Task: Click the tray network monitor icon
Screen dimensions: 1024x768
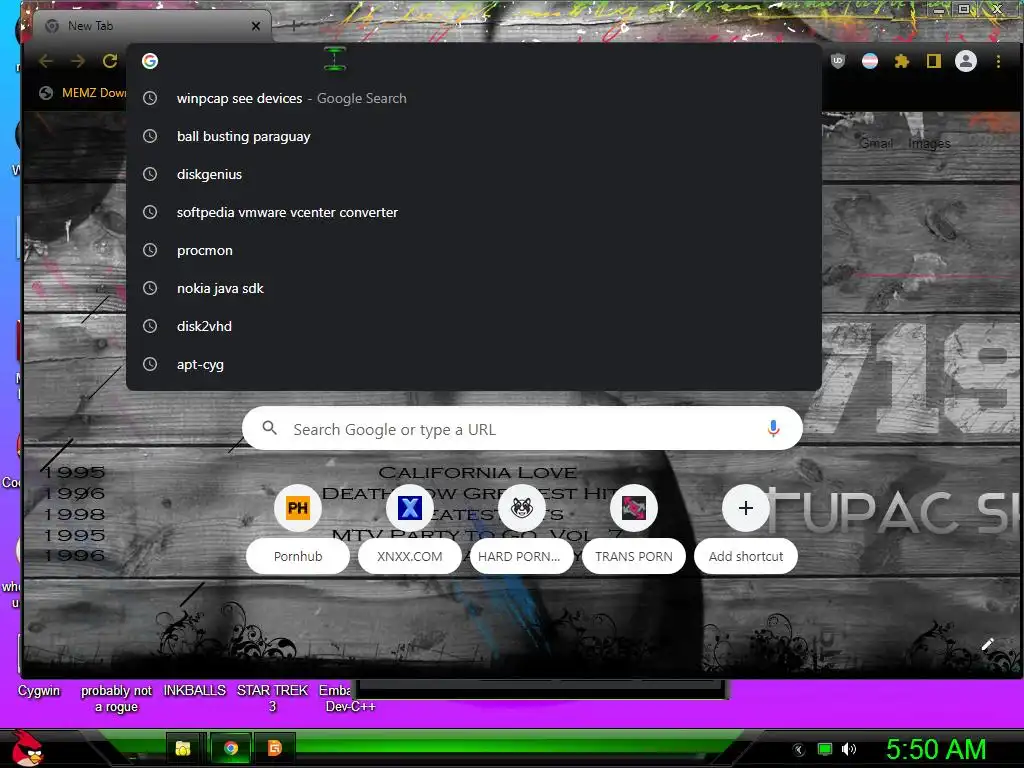Action: pos(825,749)
